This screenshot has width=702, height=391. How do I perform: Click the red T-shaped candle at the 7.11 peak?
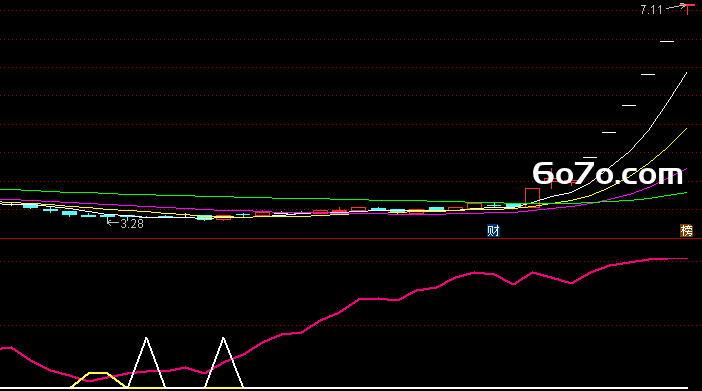688,9
